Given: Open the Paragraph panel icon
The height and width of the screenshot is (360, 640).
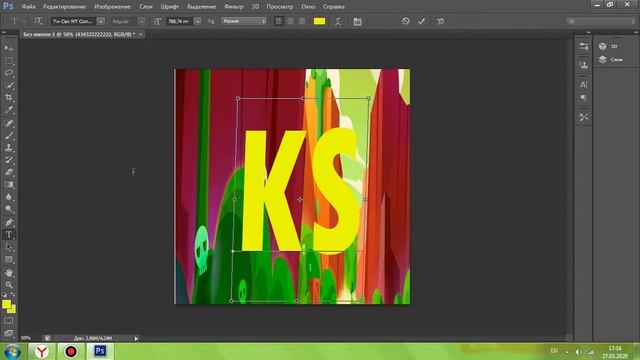Looking at the screenshot, I should [x=584, y=98].
